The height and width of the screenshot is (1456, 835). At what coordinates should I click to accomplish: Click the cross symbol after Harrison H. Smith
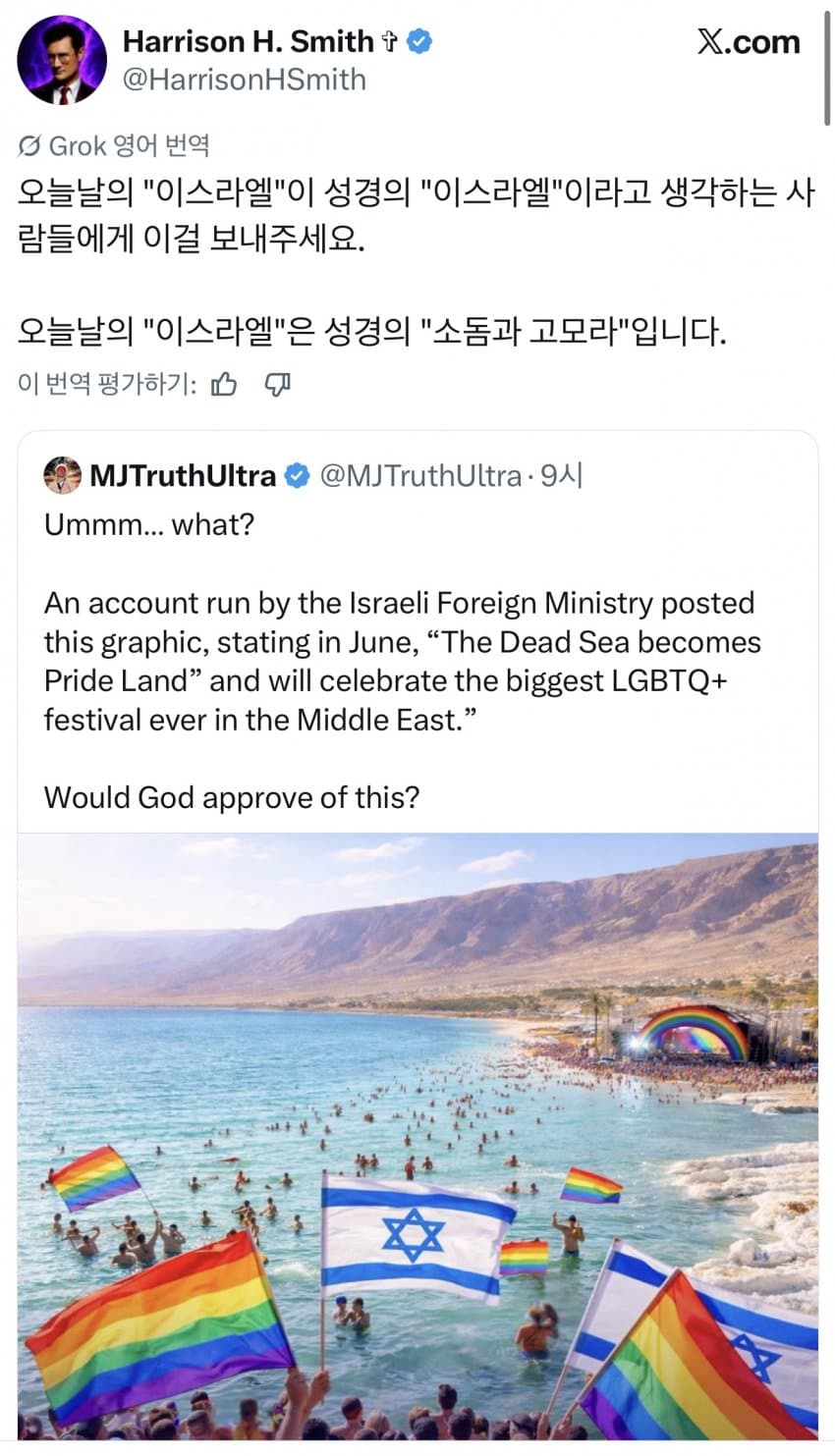tap(390, 42)
